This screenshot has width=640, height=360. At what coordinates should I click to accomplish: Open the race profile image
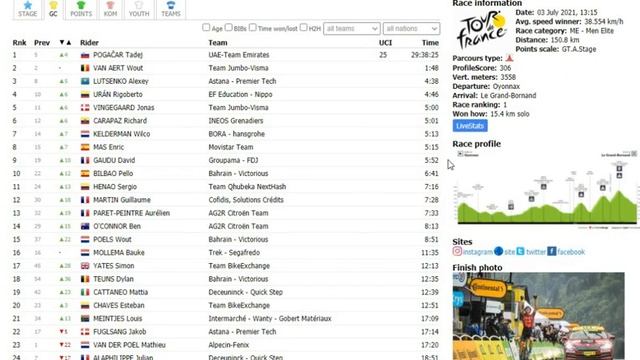pos(546,189)
